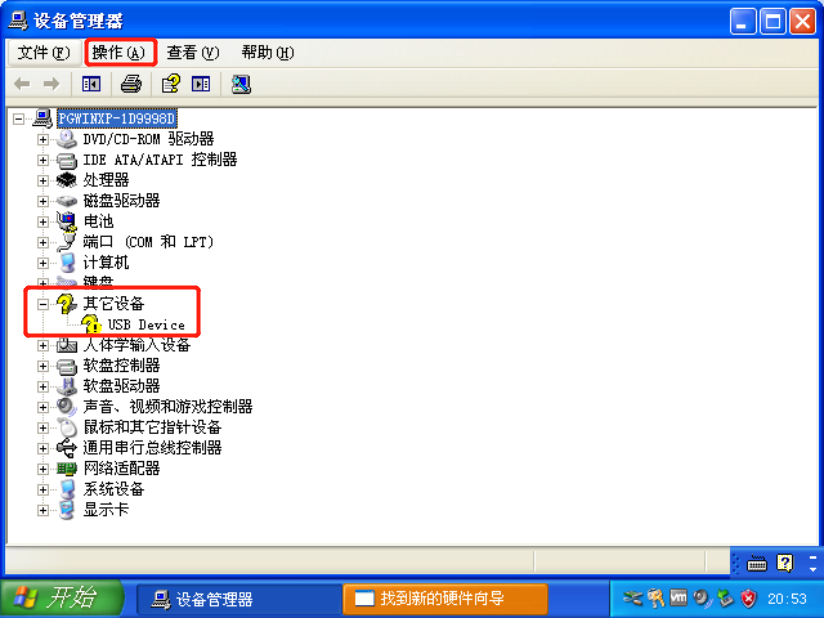Click the print toolbar icon

(x=131, y=84)
